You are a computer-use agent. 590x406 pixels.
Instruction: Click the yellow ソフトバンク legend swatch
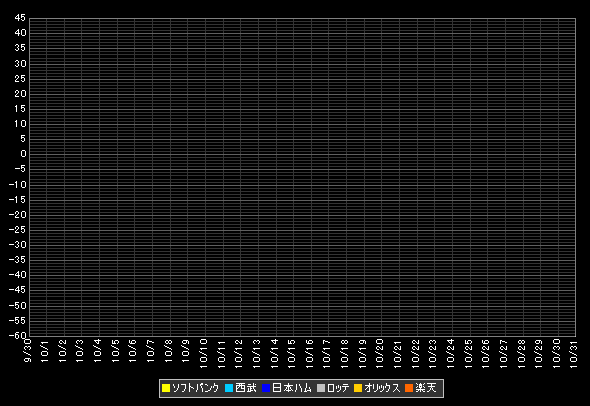(166, 388)
